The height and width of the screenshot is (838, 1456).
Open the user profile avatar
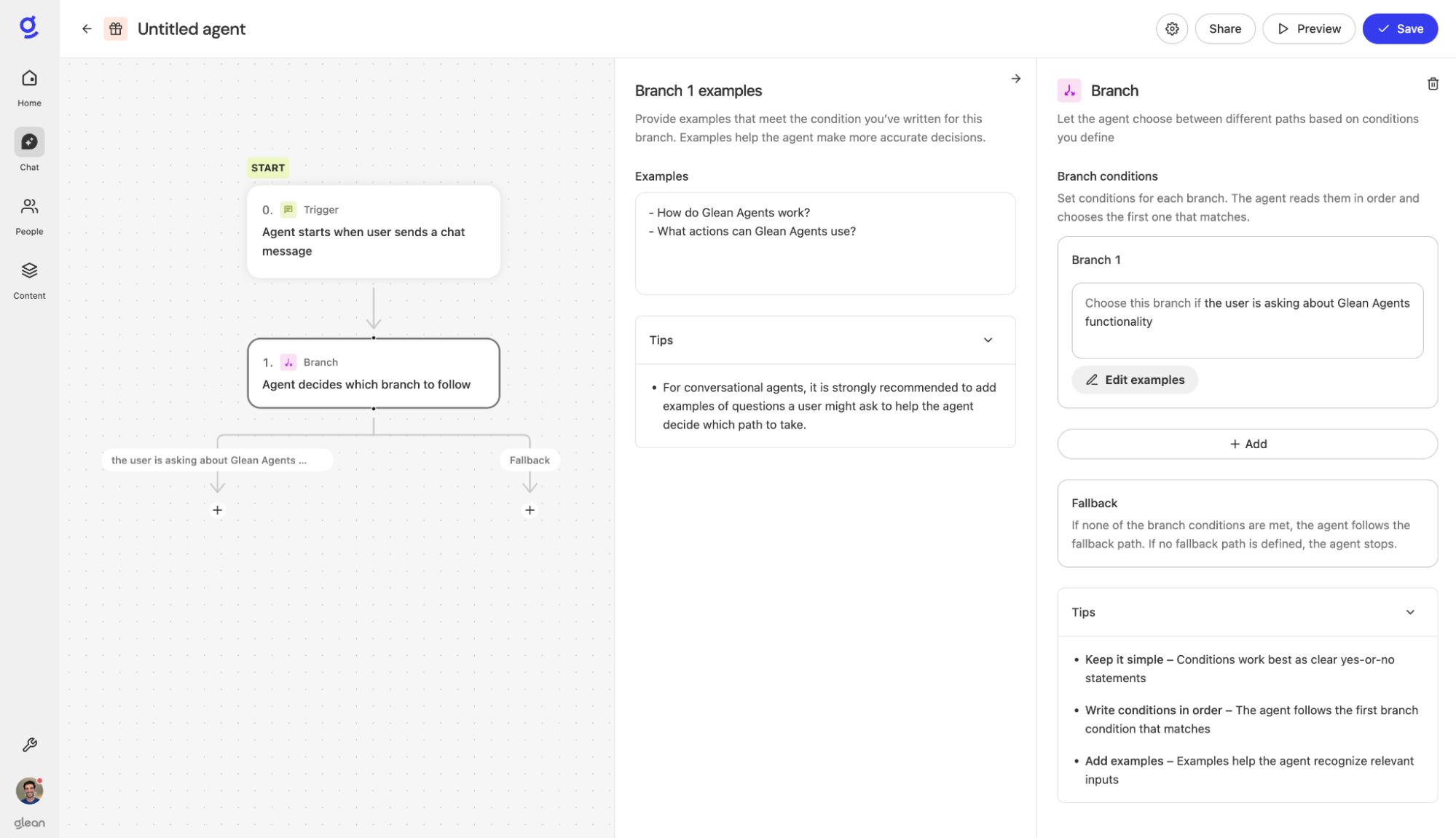click(x=30, y=791)
